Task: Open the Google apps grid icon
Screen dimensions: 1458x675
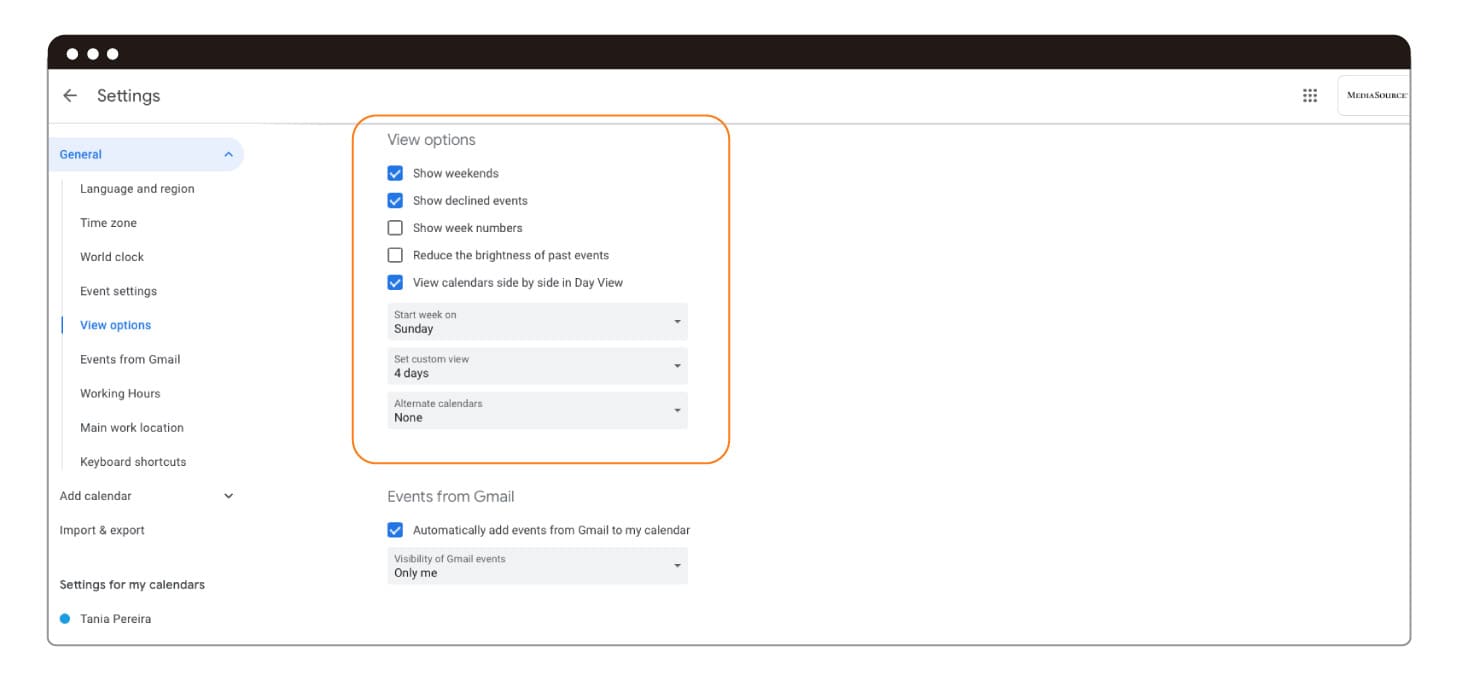Action: (x=1309, y=96)
